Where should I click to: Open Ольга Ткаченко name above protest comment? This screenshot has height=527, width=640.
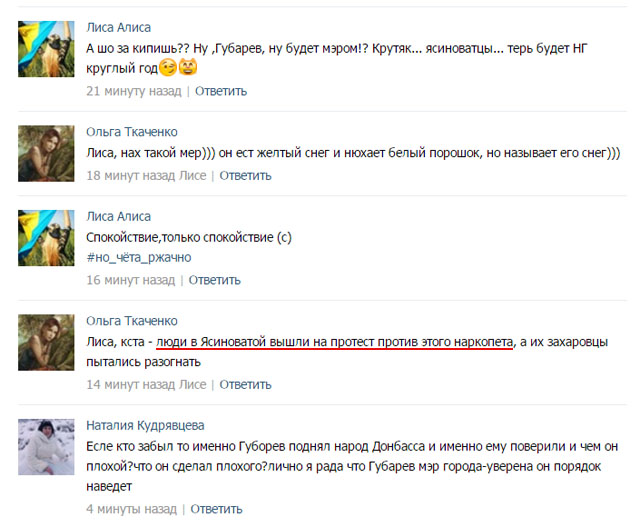pos(132,321)
